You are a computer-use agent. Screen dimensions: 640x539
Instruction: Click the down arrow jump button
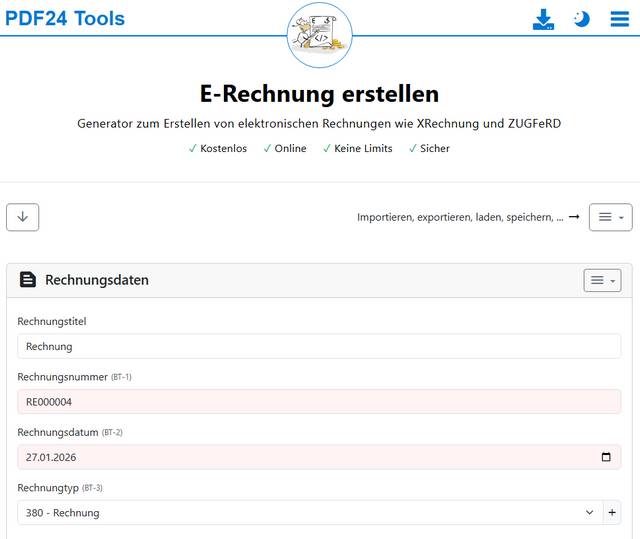pos(23,217)
